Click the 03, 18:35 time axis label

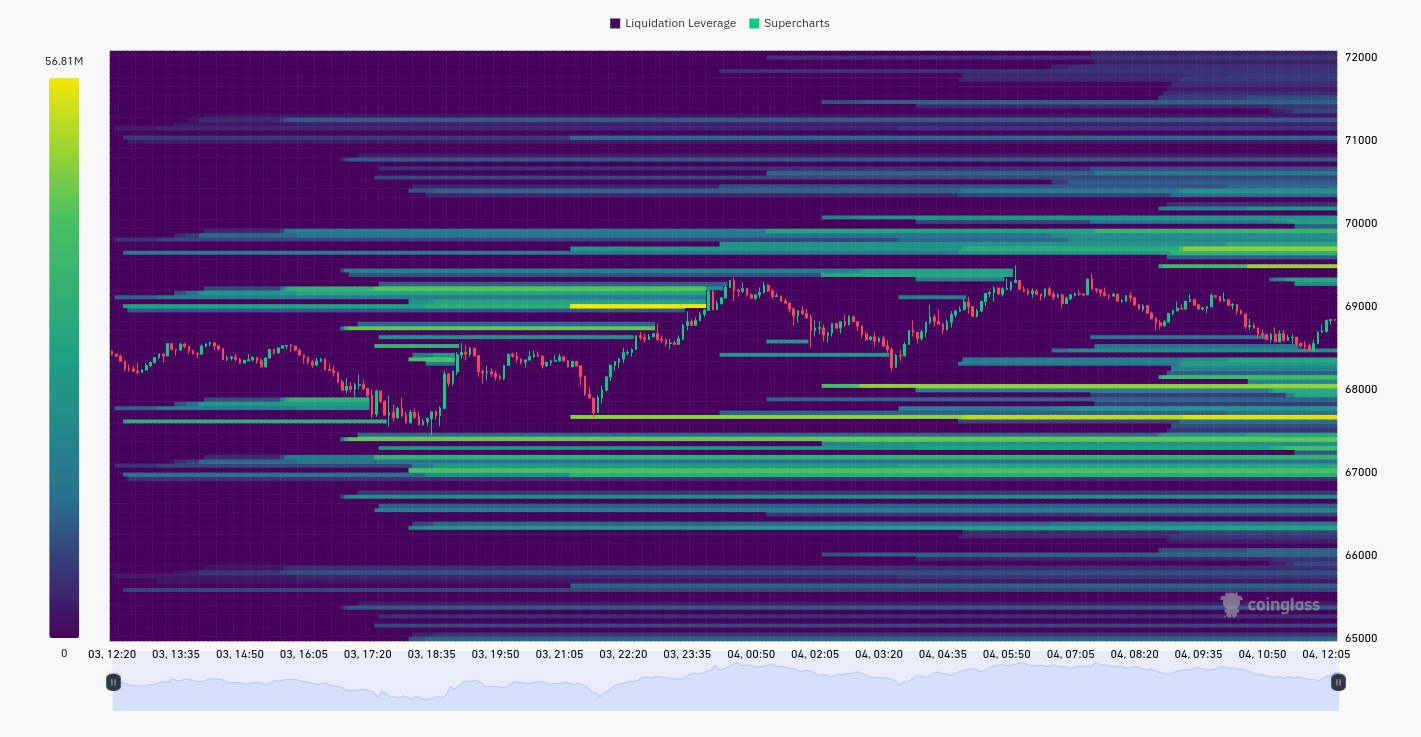(432, 654)
